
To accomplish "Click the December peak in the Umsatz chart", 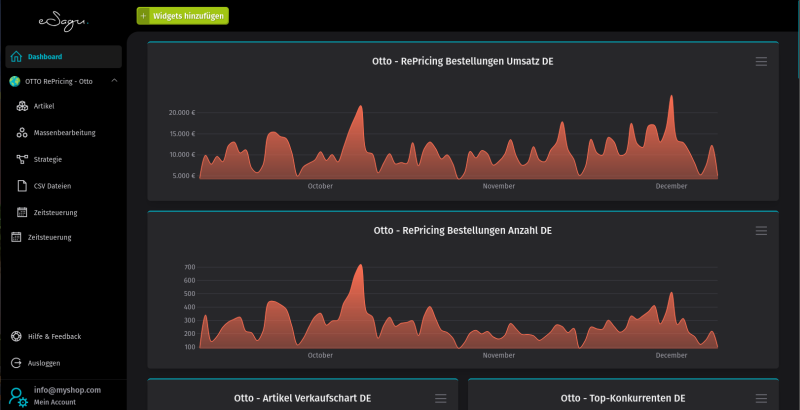I will pyautogui.click(x=671, y=98).
